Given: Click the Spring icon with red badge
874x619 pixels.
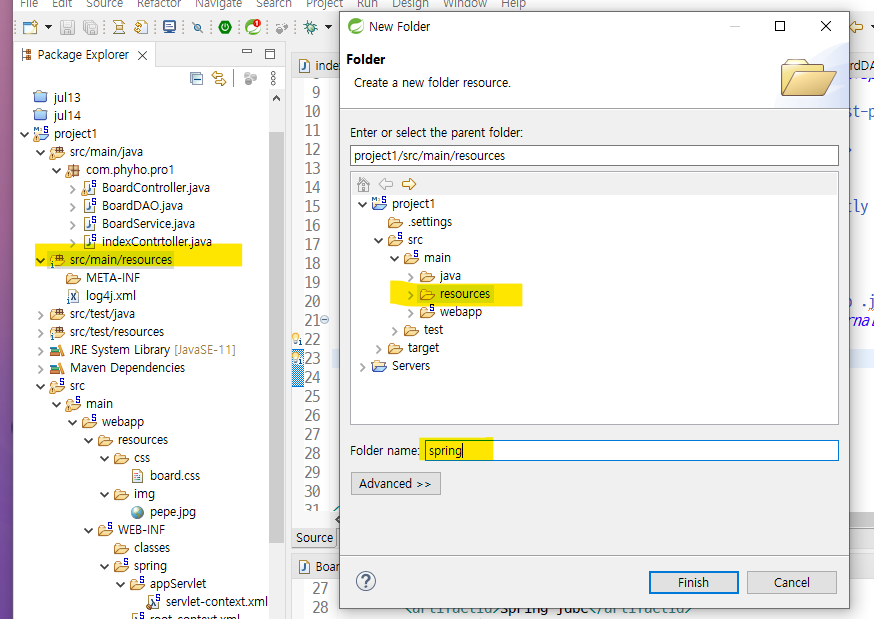Looking at the screenshot, I should [254, 26].
